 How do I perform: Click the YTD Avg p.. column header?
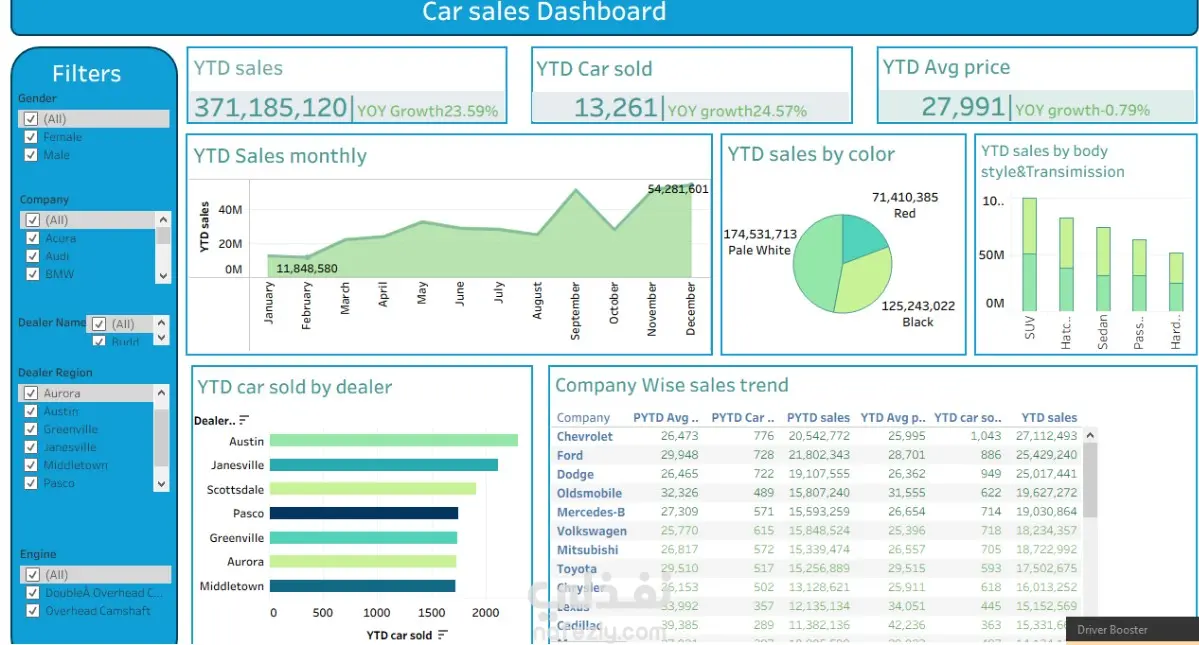tap(892, 417)
